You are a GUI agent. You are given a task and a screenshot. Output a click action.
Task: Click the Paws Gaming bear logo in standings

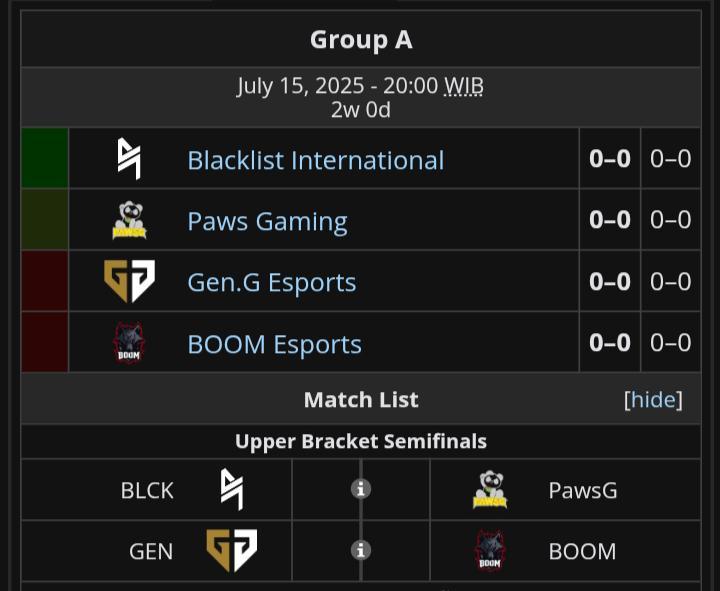[x=129, y=220]
